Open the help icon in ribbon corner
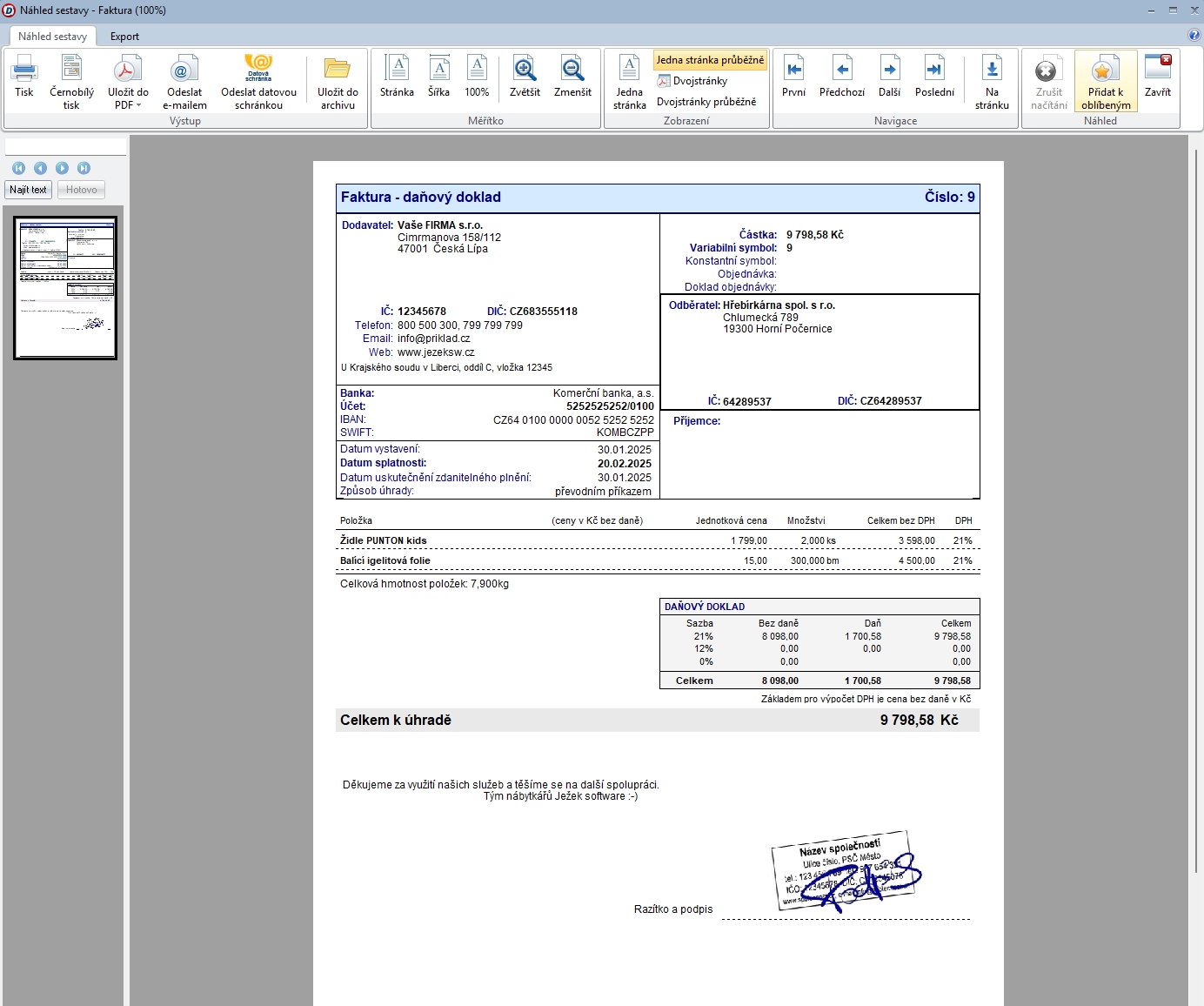The image size is (1204, 1006). (1194, 35)
